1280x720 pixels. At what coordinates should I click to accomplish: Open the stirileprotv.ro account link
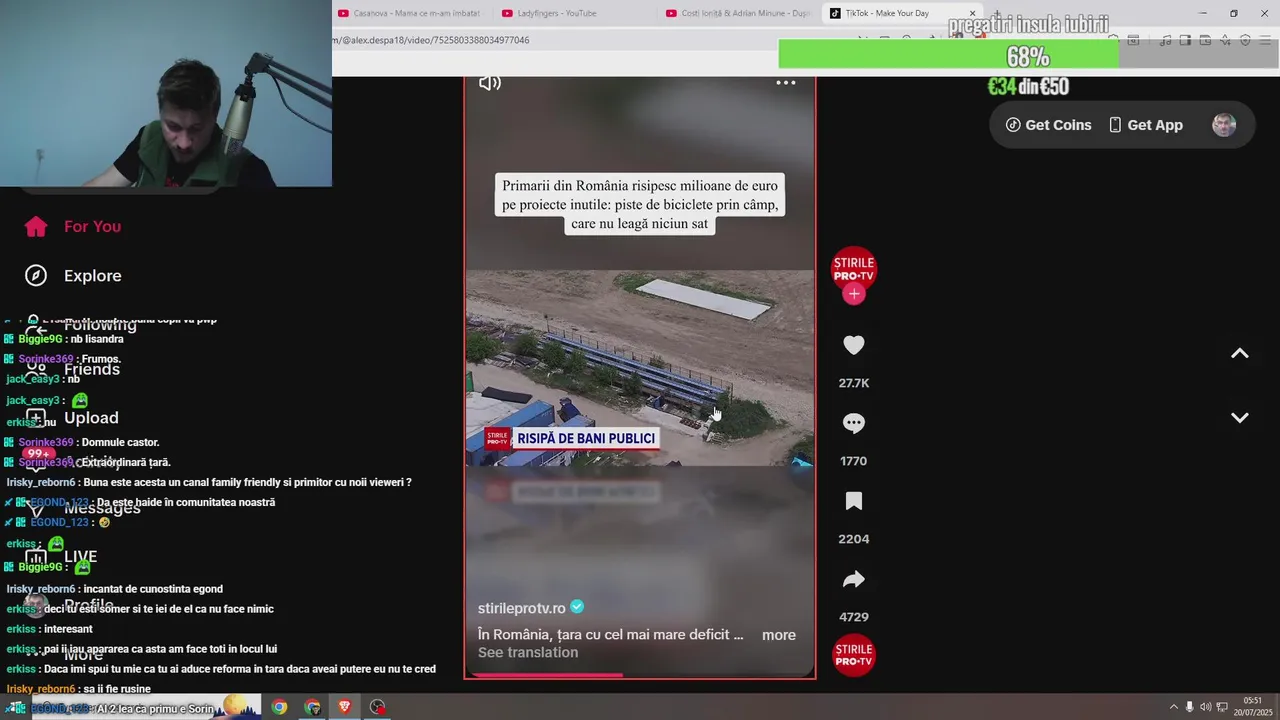(x=522, y=608)
